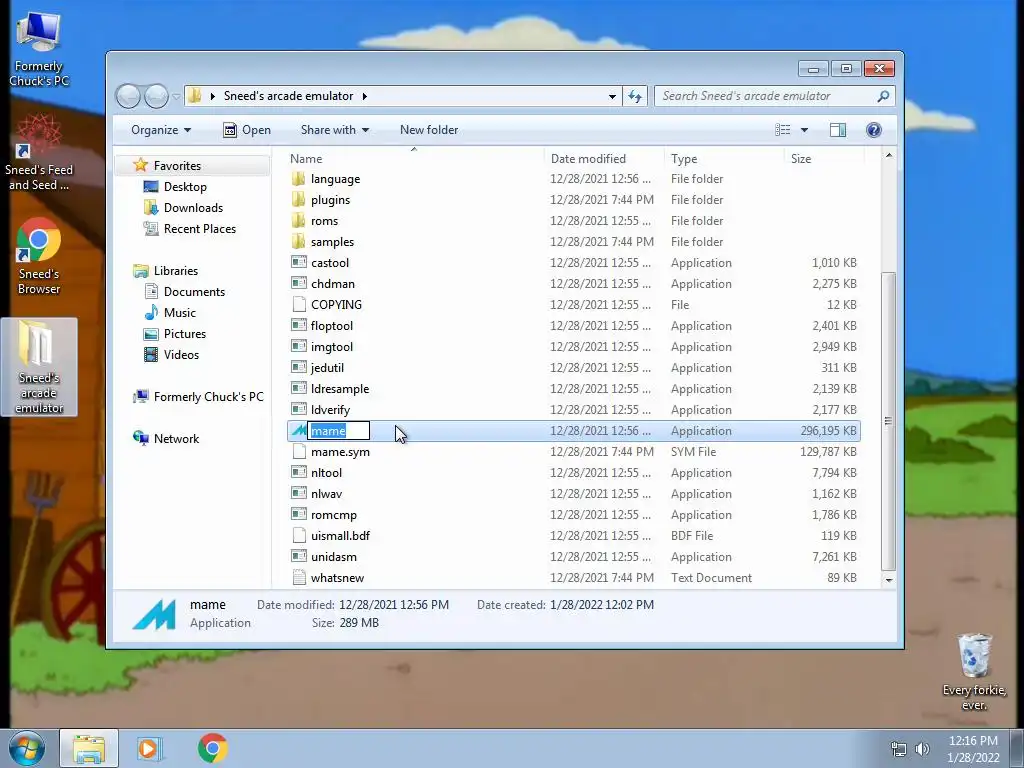
Task: Click the mame application icon in the file list
Action: tap(299, 430)
